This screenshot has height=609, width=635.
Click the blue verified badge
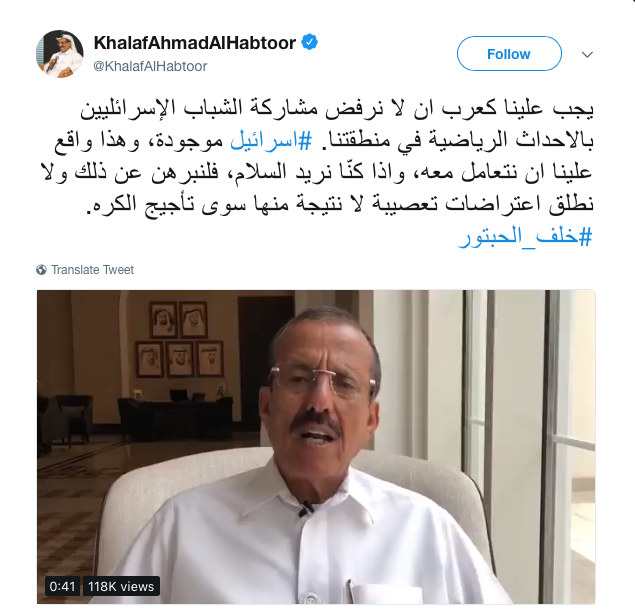[x=310, y=43]
